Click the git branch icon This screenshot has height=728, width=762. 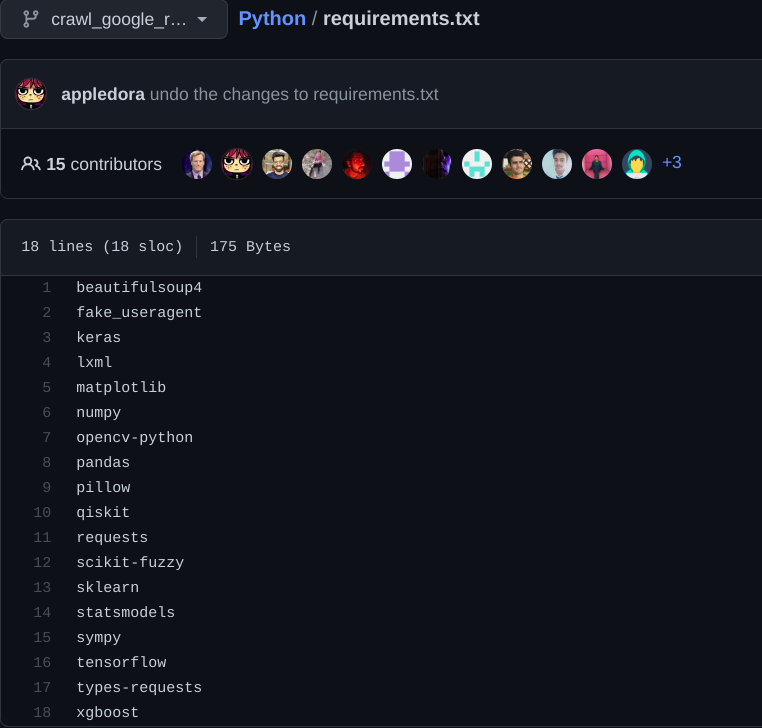tap(31, 19)
